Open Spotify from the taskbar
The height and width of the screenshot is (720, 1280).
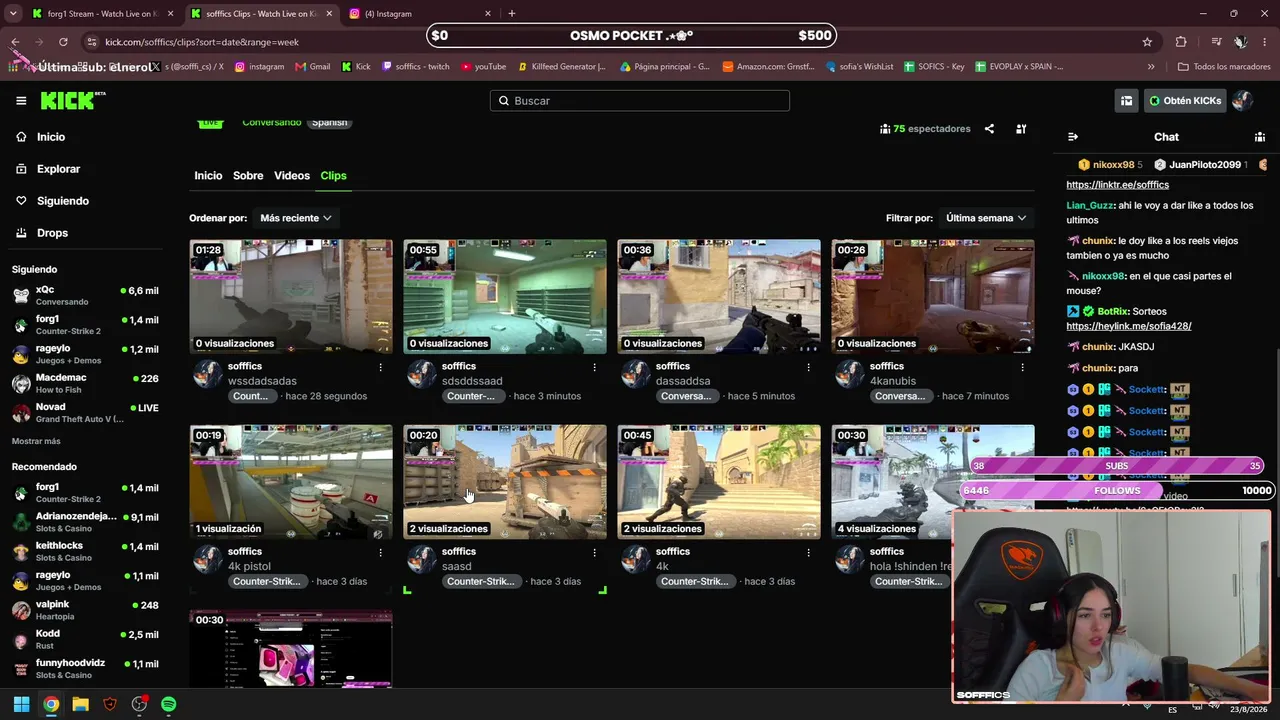(169, 704)
